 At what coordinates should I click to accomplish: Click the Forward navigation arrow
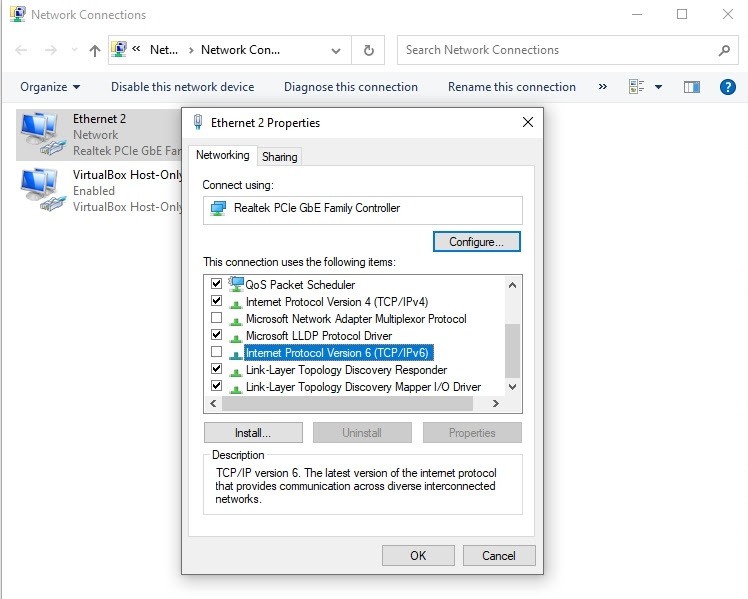tap(51, 50)
